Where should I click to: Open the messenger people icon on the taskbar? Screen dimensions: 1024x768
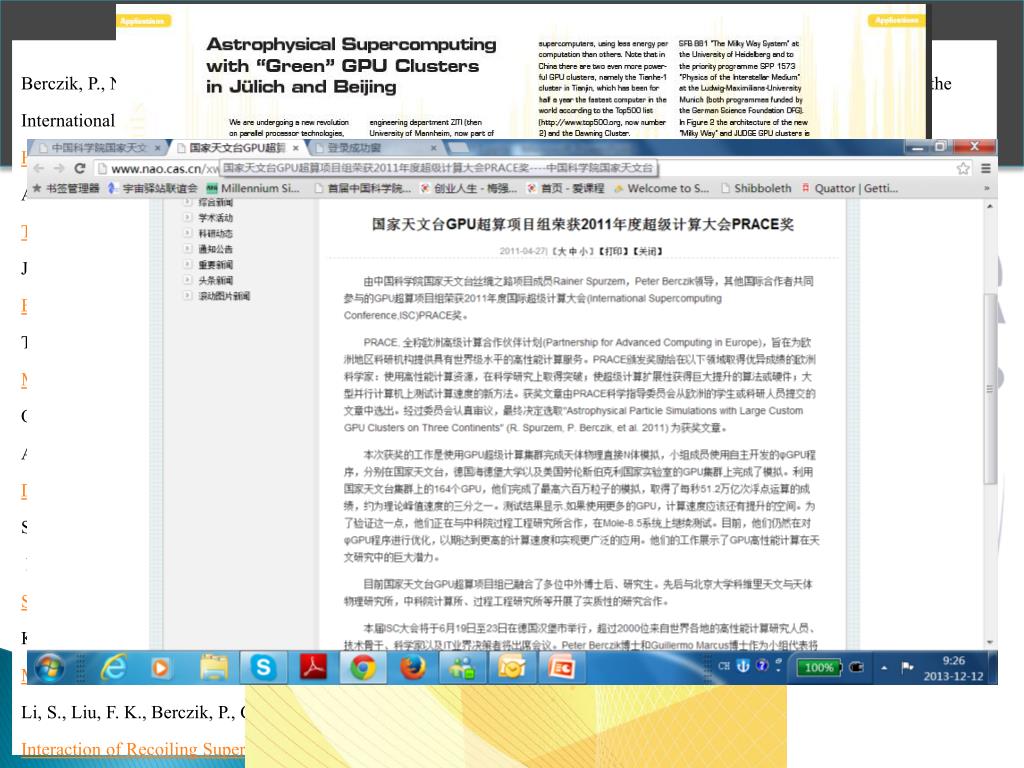point(461,667)
